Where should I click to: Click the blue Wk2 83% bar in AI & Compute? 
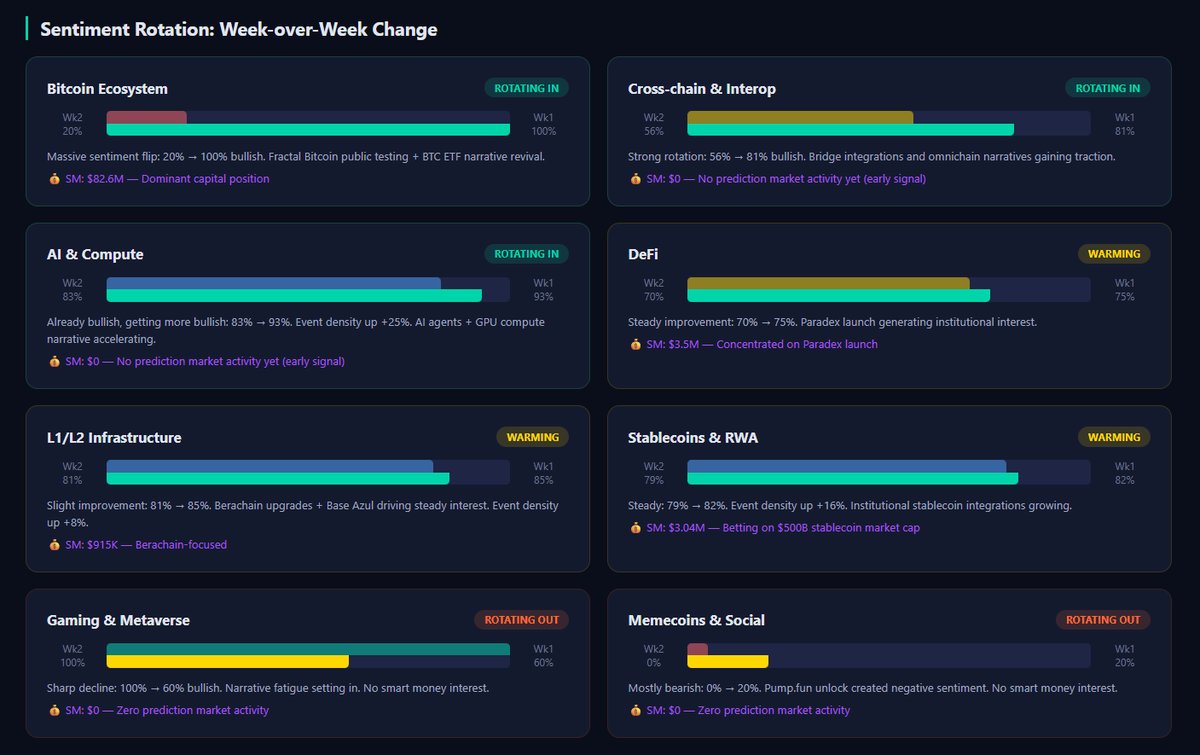click(x=274, y=283)
